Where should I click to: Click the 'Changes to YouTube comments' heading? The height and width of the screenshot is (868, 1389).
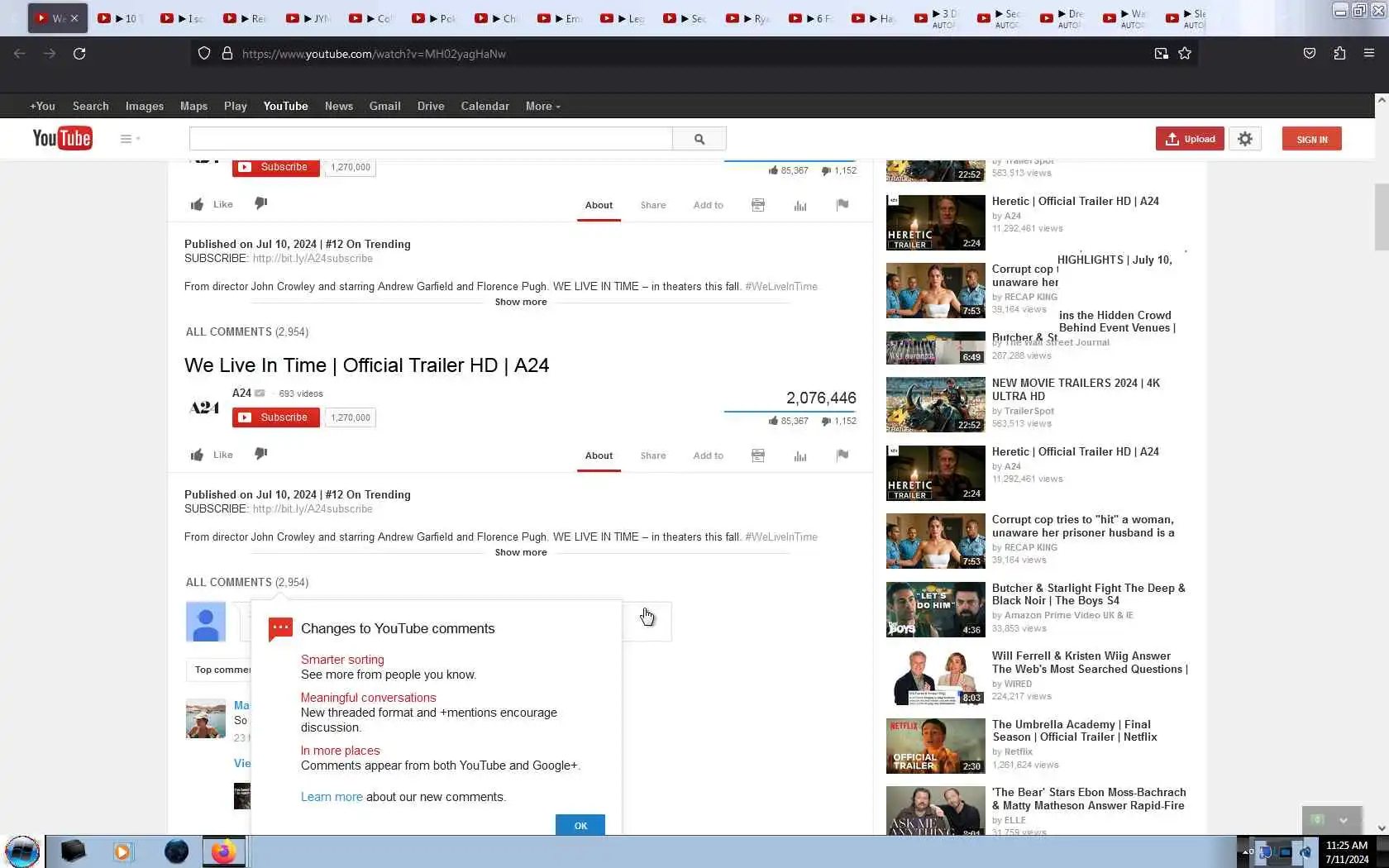(398, 628)
